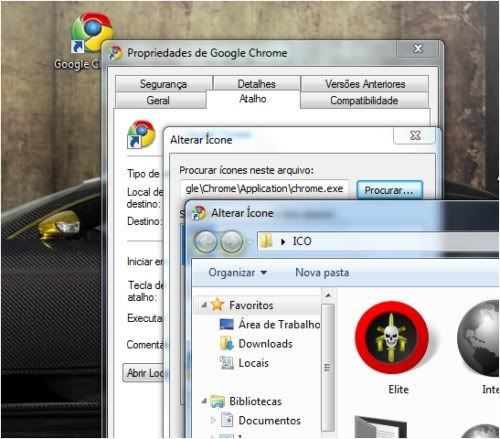Screen dimensions: 500x439
Task: Click Nova pasta in the toolbar
Action: coord(322,272)
